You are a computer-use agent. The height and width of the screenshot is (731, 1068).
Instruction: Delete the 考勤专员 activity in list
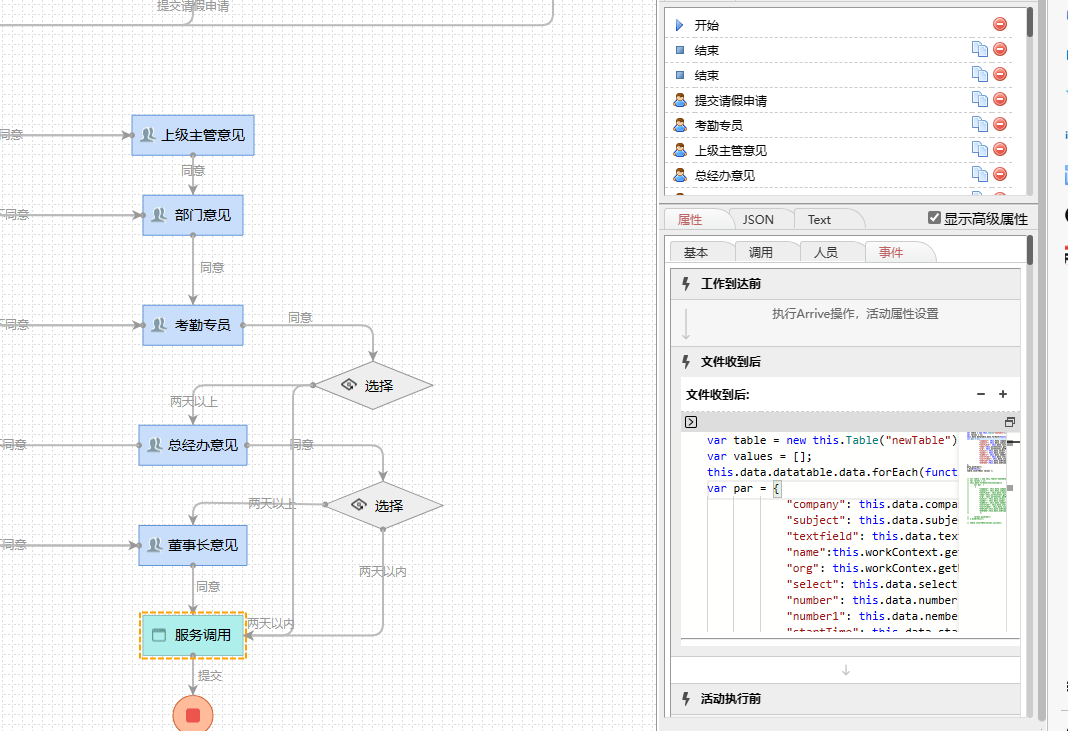coord(1000,124)
